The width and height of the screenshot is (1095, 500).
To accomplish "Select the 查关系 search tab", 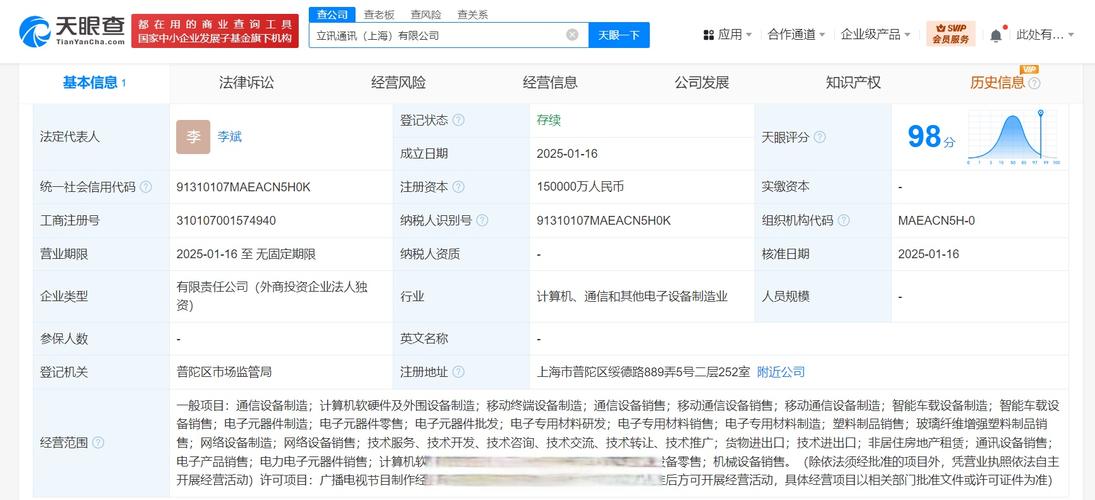I will 473,14.
